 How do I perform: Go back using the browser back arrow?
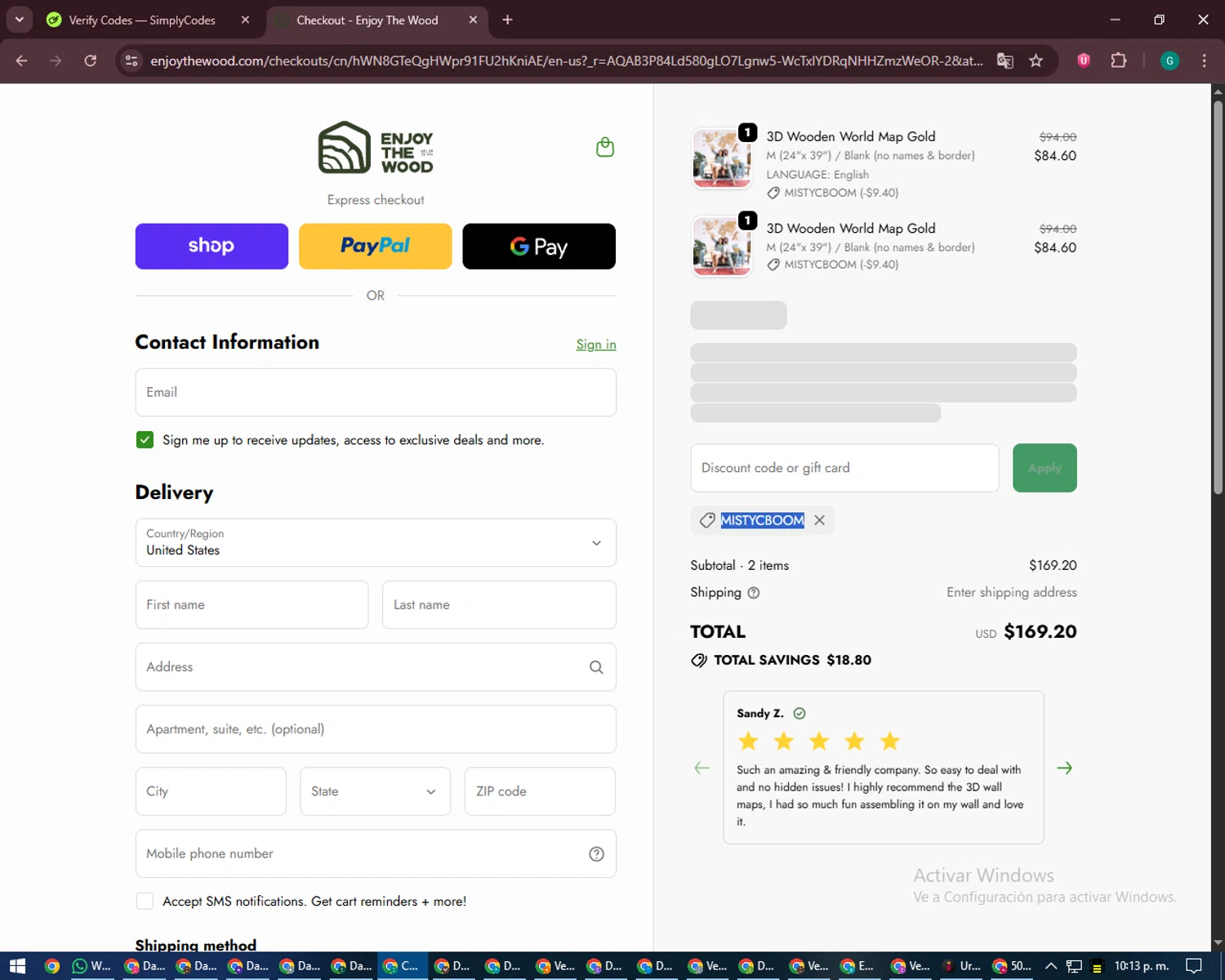tap(21, 60)
